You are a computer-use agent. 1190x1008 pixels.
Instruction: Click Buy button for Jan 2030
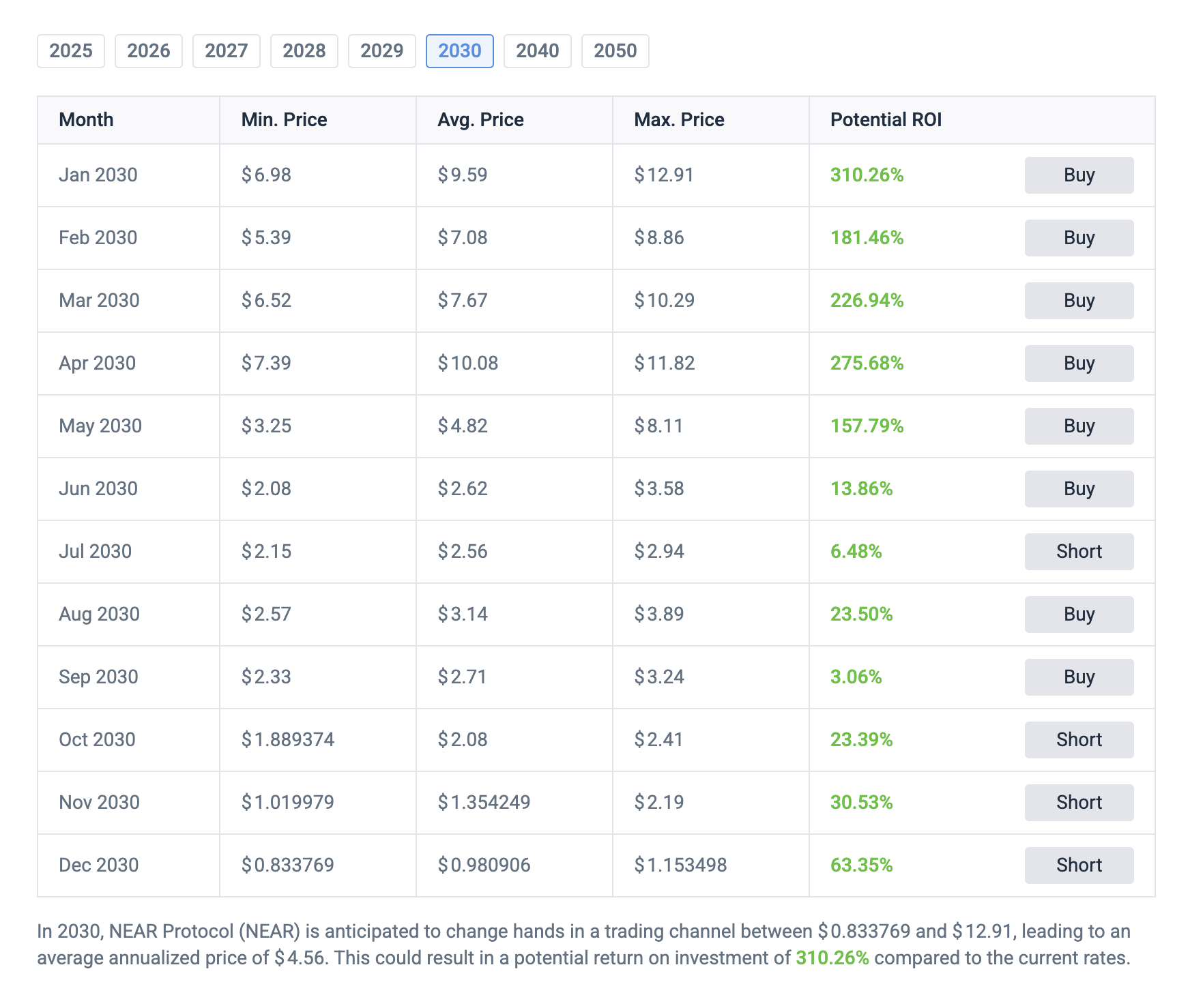[1079, 175]
